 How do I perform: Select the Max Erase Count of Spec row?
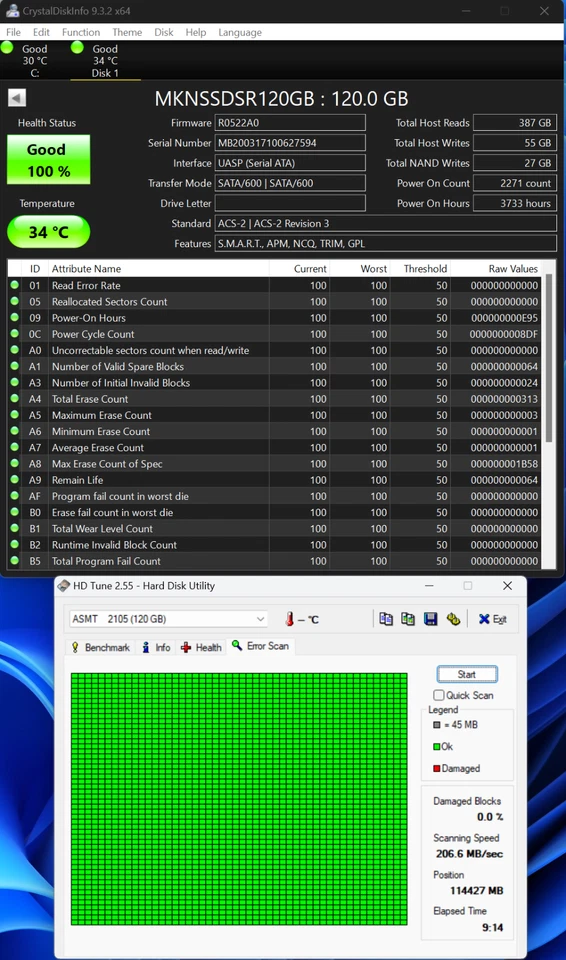(x=274, y=463)
